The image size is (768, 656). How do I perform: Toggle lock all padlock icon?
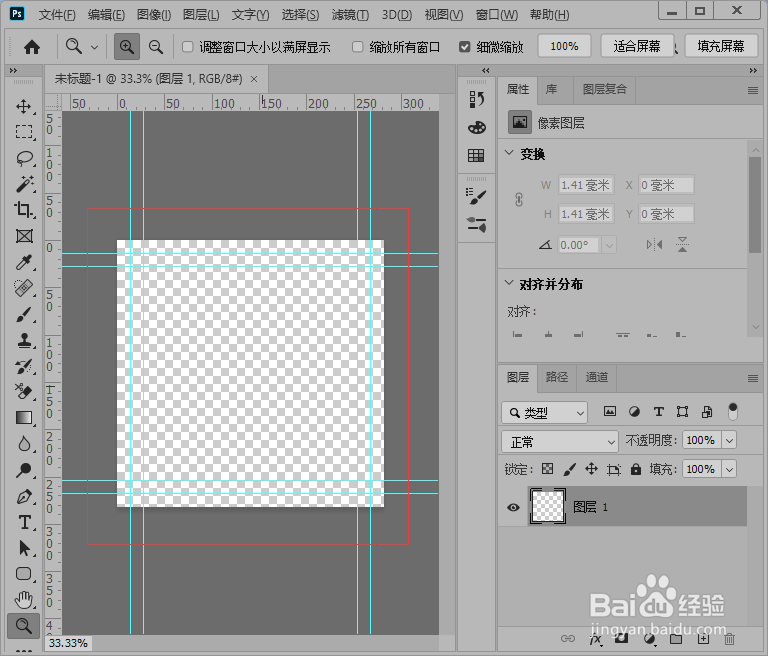636,469
